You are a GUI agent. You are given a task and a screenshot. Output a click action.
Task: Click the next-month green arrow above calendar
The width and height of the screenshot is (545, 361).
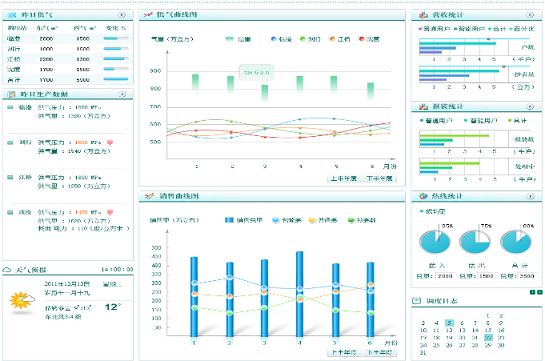coord(539,292)
